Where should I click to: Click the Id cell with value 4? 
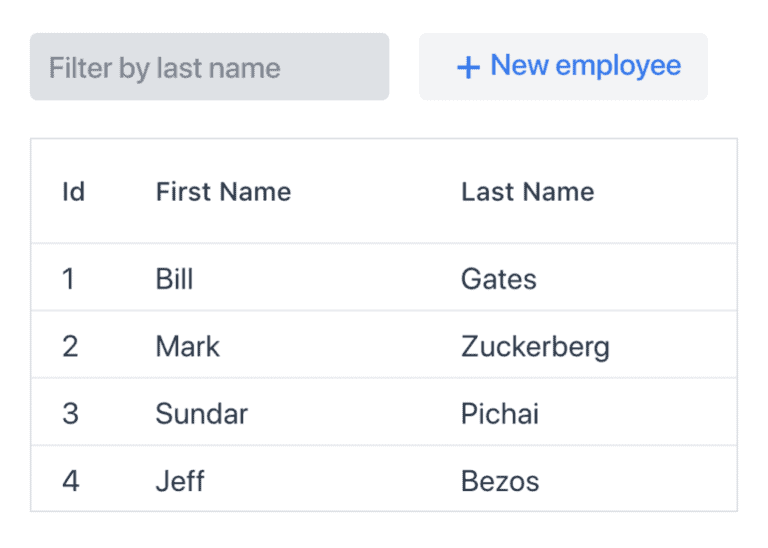coord(70,480)
